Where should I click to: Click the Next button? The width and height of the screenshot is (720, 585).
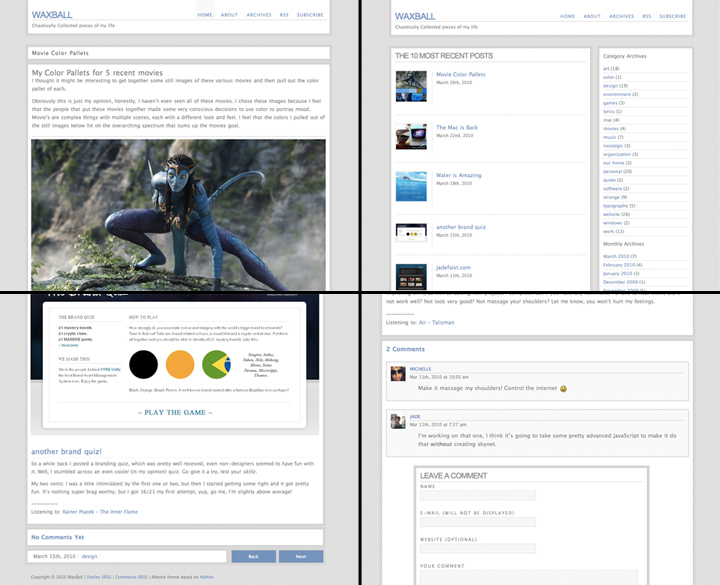pos(301,556)
